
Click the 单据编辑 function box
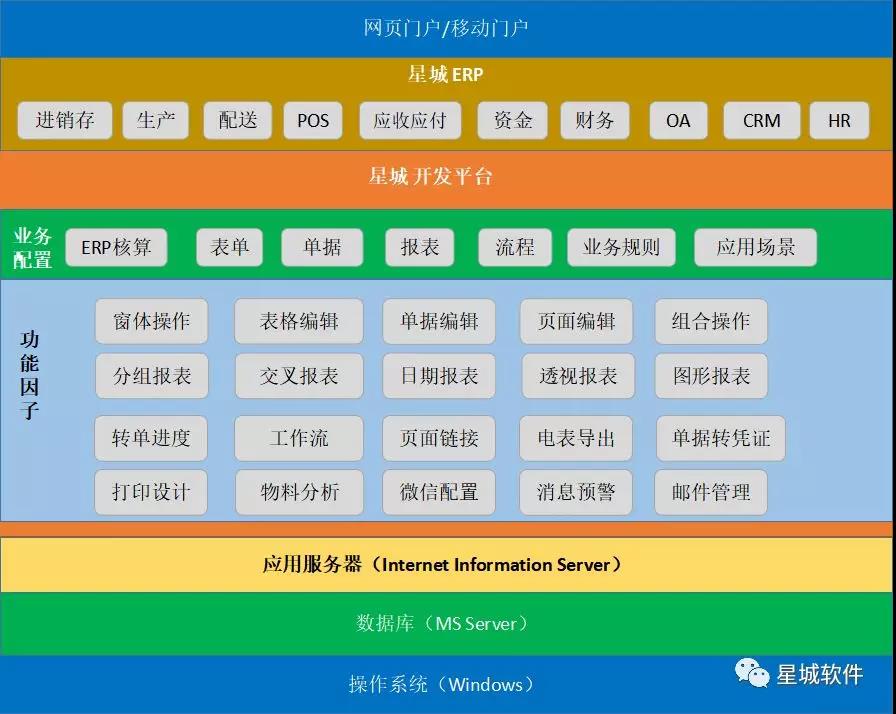[x=439, y=321]
